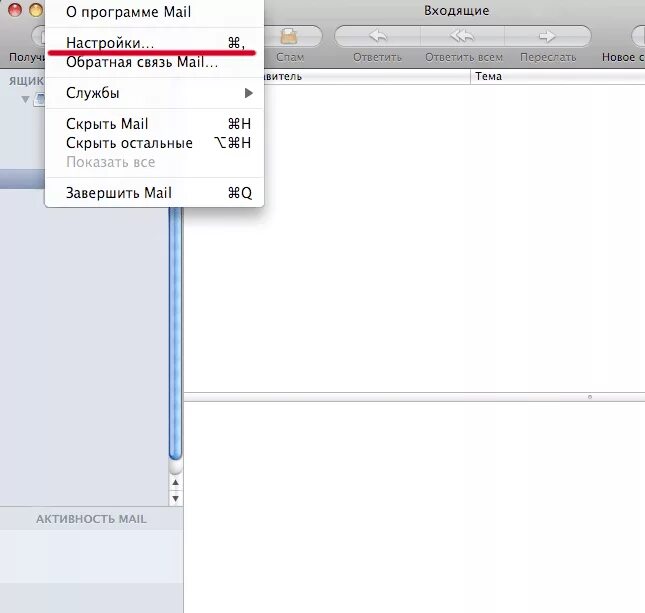
Task: Click the Спам junk mail icon
Action: pos(289,36)
